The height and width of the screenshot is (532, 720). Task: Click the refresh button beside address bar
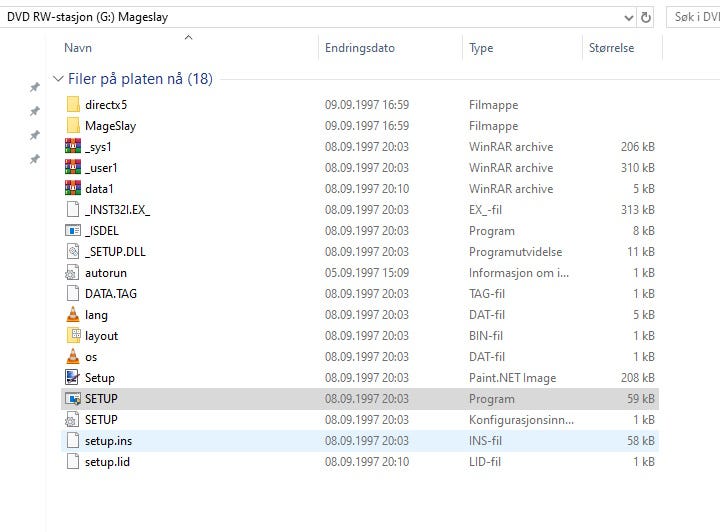(646, 17)
